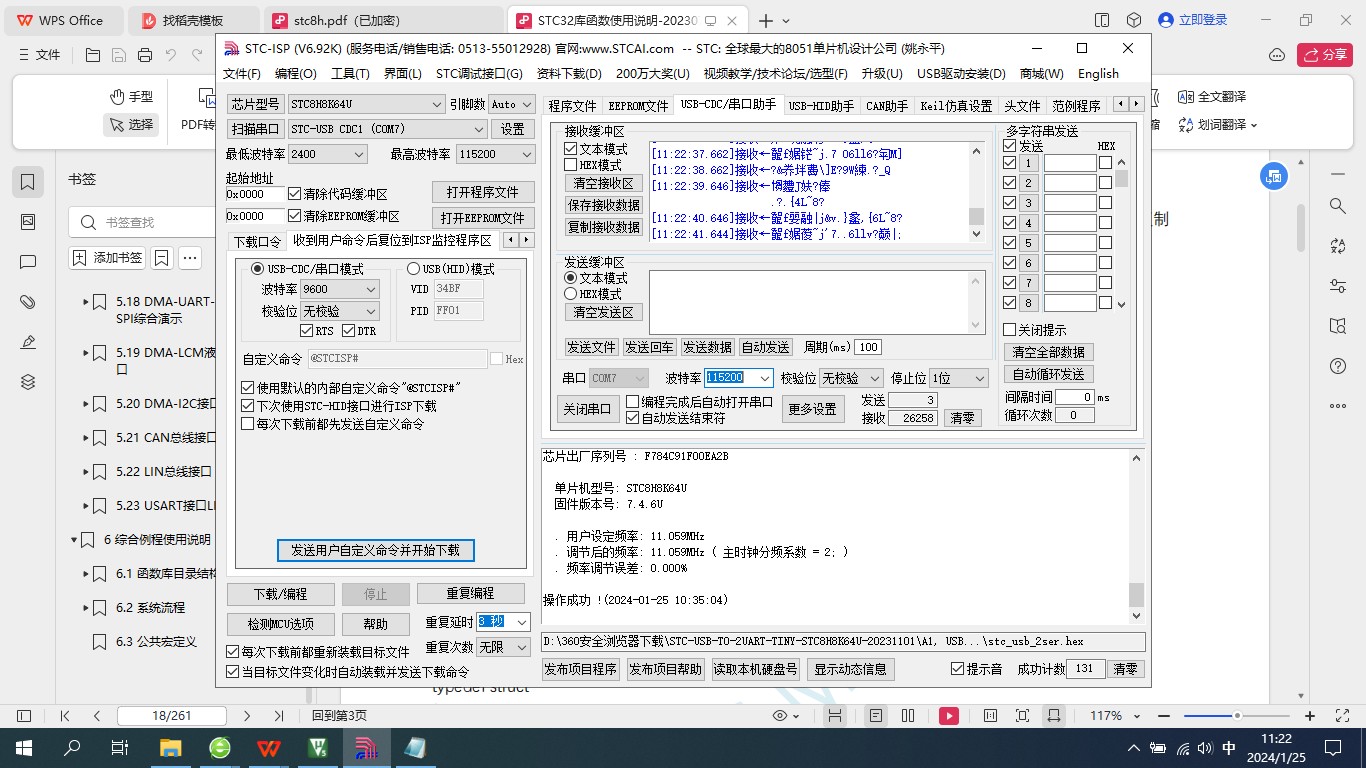Open the more options ellipsis in bookmark panel
Viewport: 1366px width, 768px height.
(x=189, y=258)
